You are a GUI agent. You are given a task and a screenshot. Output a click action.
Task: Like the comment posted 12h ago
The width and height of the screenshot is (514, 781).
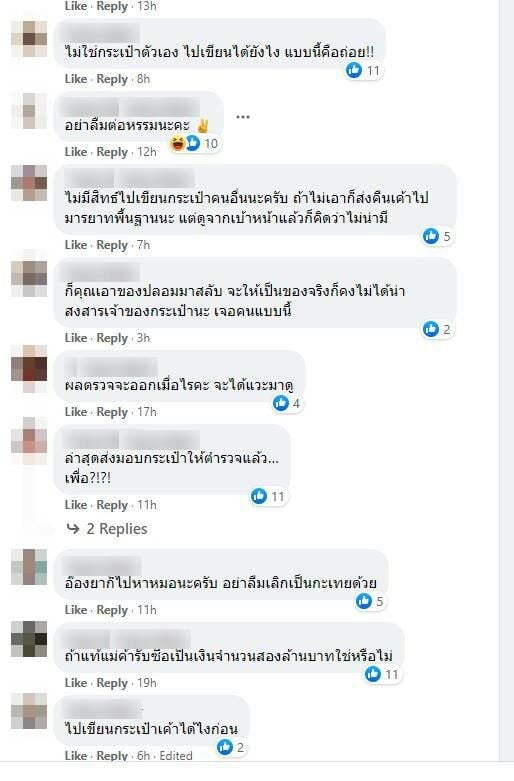point(76,152)
